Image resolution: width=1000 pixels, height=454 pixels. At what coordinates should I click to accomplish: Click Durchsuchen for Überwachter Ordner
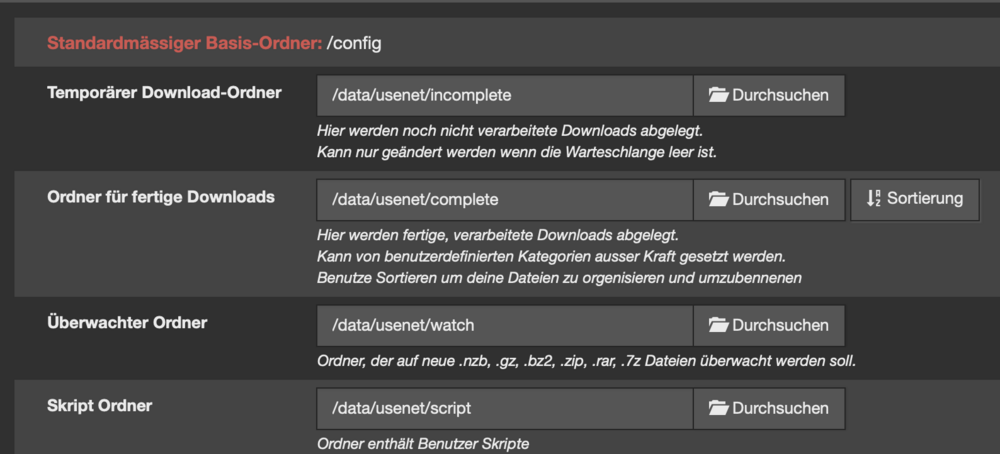[x=769, y=325]
